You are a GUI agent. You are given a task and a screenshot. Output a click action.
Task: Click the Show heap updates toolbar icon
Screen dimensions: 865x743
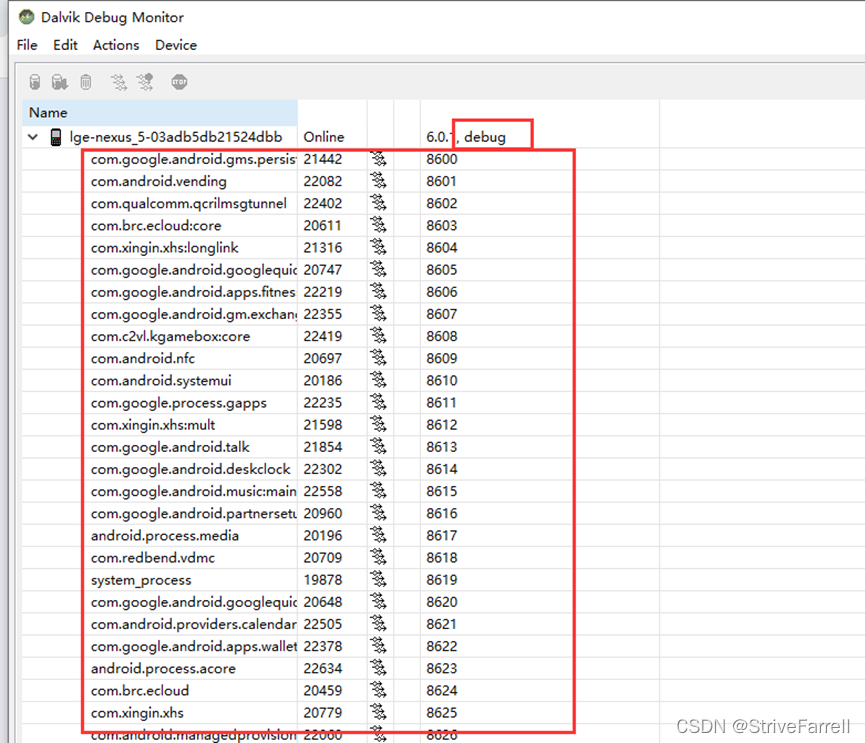pos(35,82)
